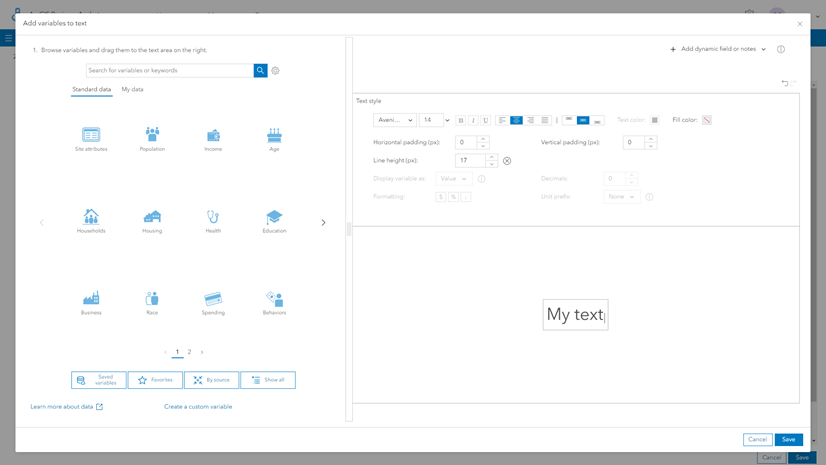Justify the text

(x=545, y=120)
